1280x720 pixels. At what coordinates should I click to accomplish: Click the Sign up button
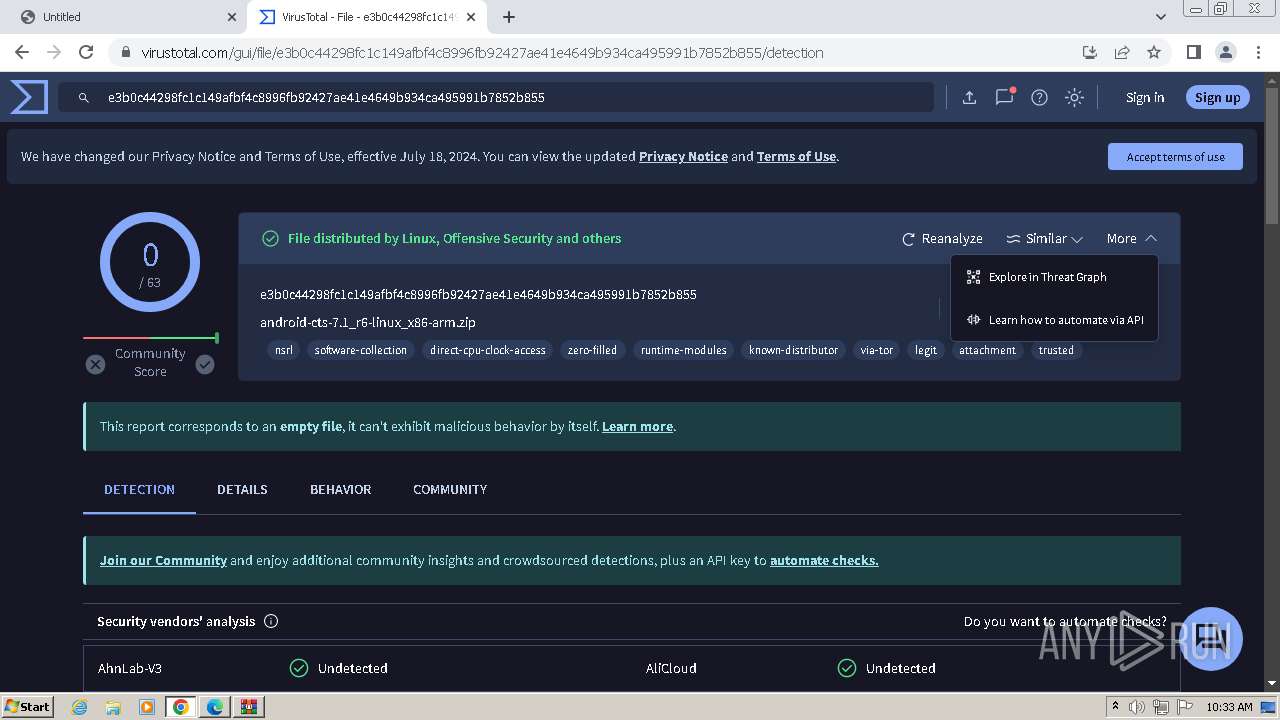tap(1217, 97)
